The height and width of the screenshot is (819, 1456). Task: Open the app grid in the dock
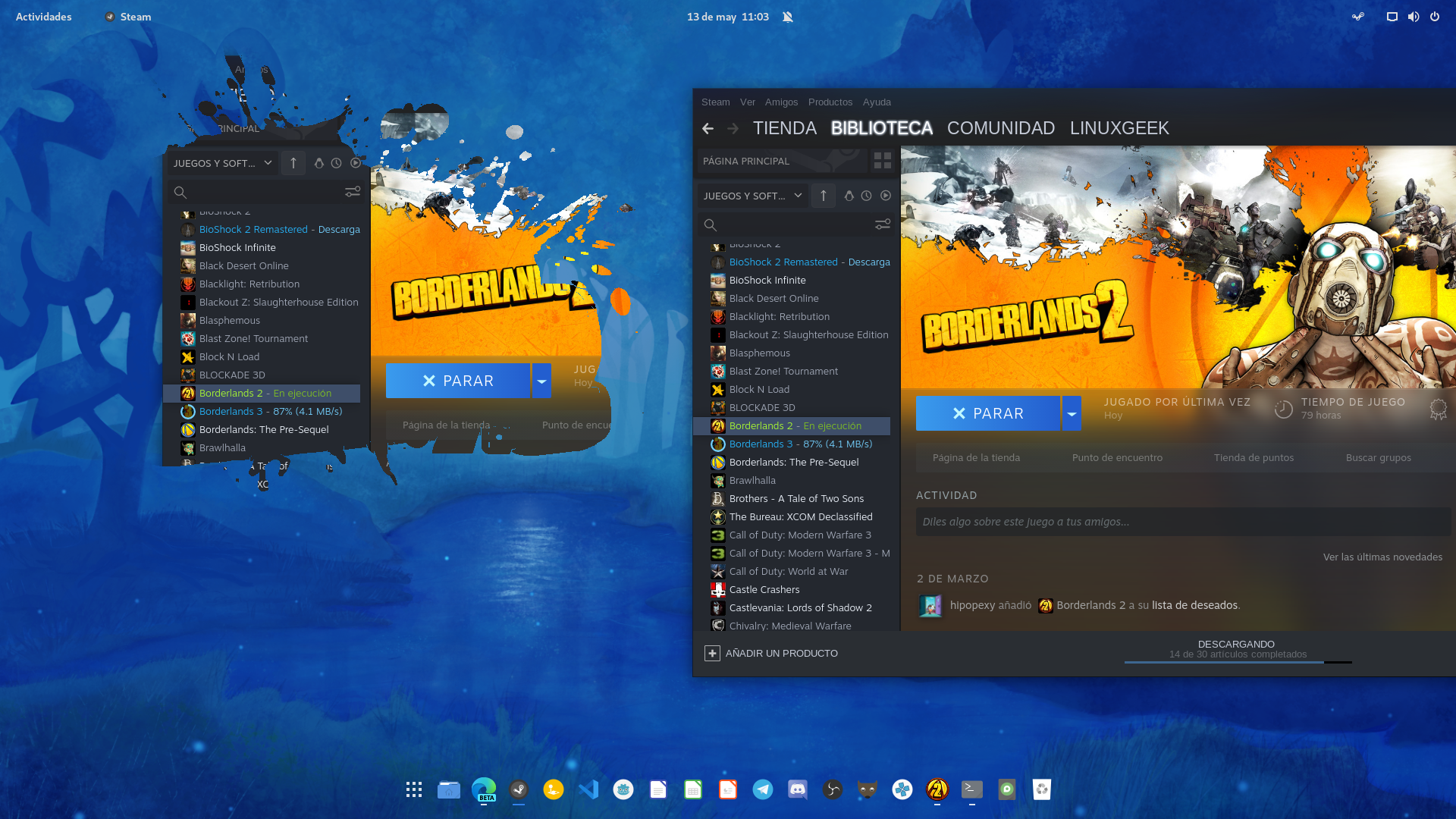click(414, 789)
